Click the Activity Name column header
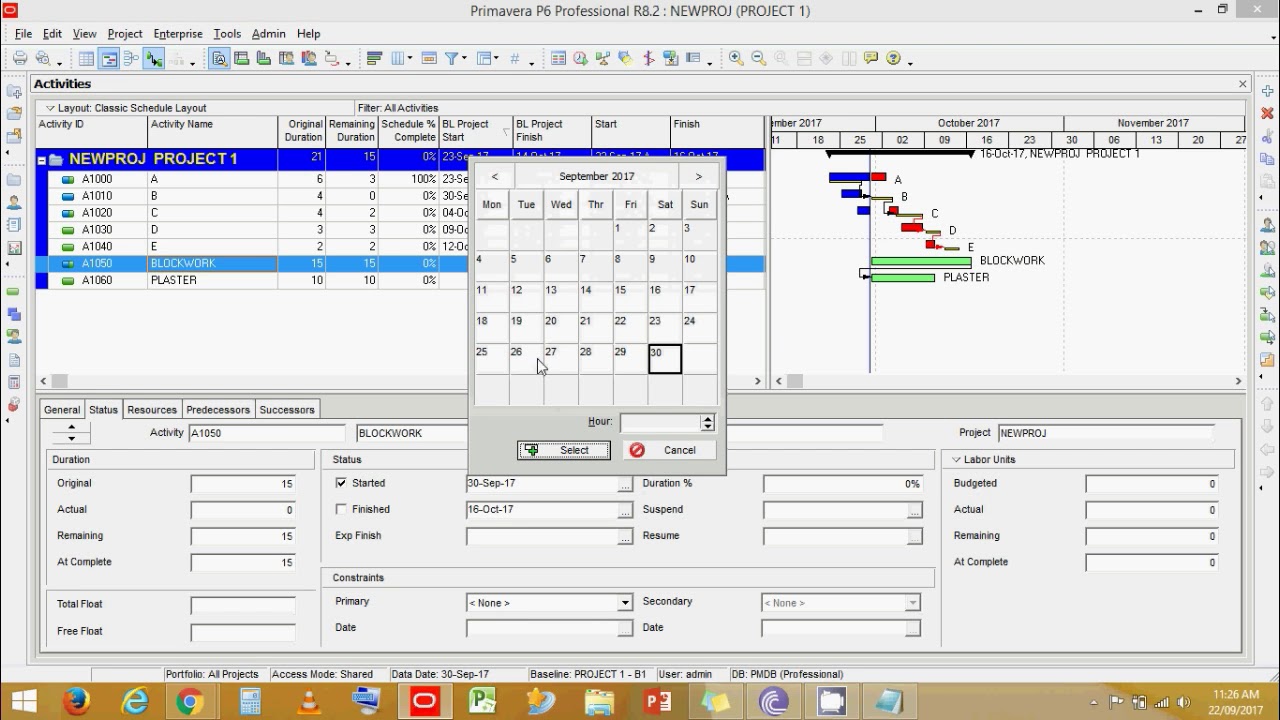This screenshot has height=720, width=1280. (x=213, y=131)
